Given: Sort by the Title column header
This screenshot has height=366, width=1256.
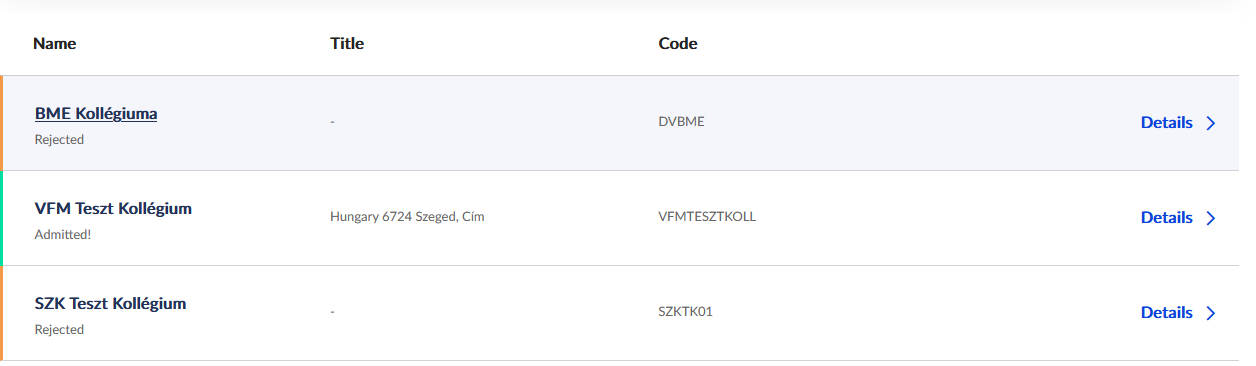Looking at the screenshot, I should pyautogui.click(x=347, y=44).
